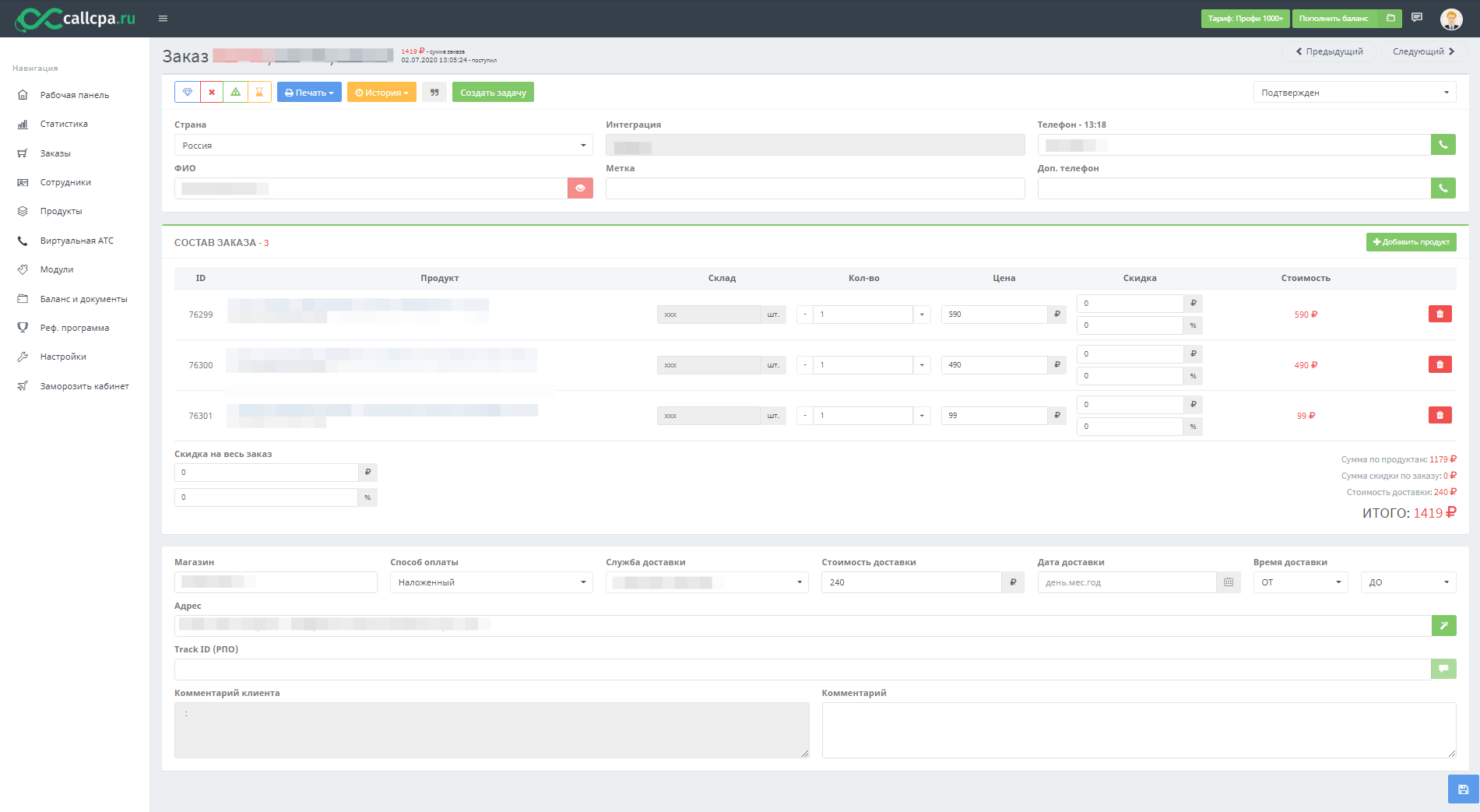Click the green warning triangle icon
Viewport: 1480px width, 812px height.
[x=235, y=93]
